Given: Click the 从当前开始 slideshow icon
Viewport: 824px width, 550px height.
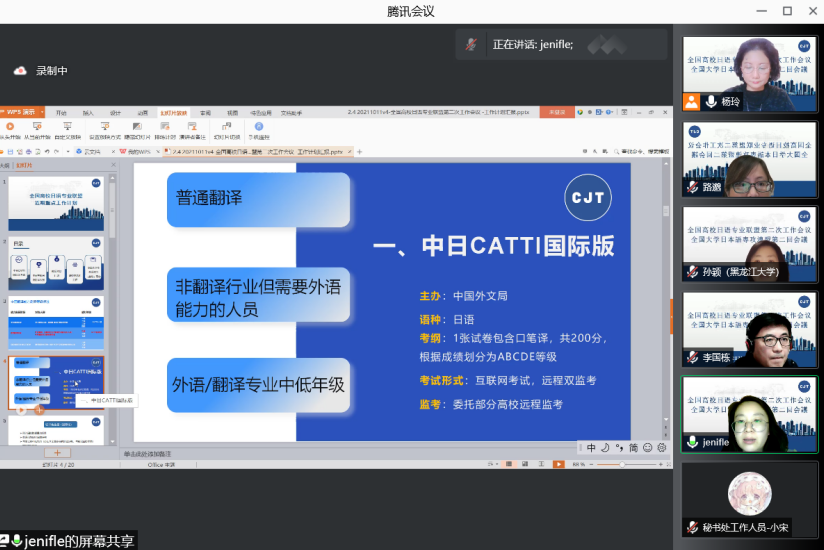Looking at the screenshot, I should click(37, 127).
